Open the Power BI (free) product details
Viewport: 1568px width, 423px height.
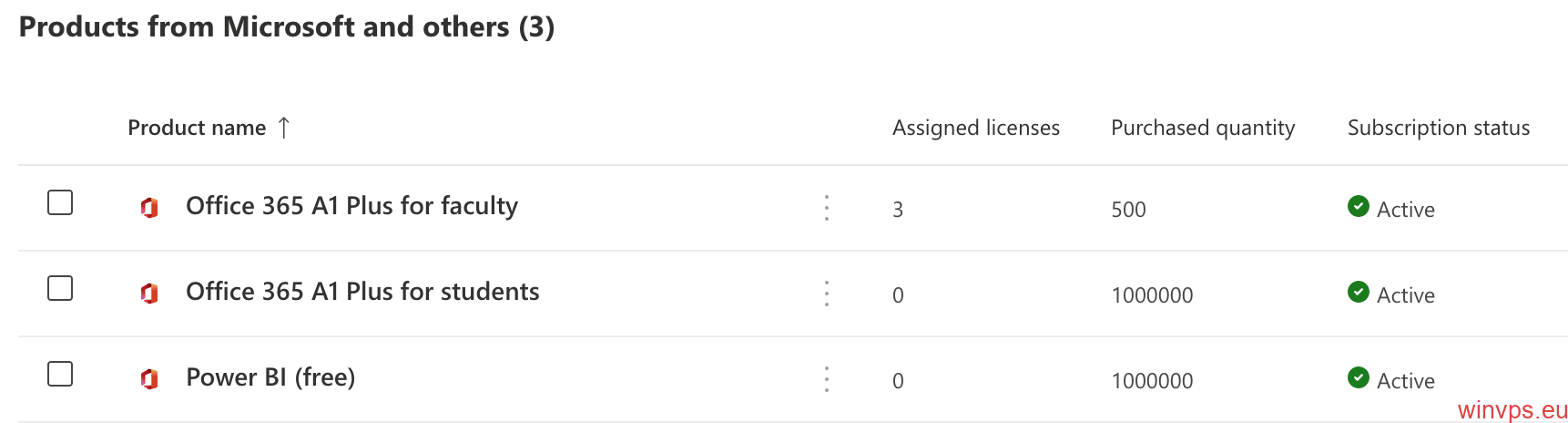coord(270,377)
